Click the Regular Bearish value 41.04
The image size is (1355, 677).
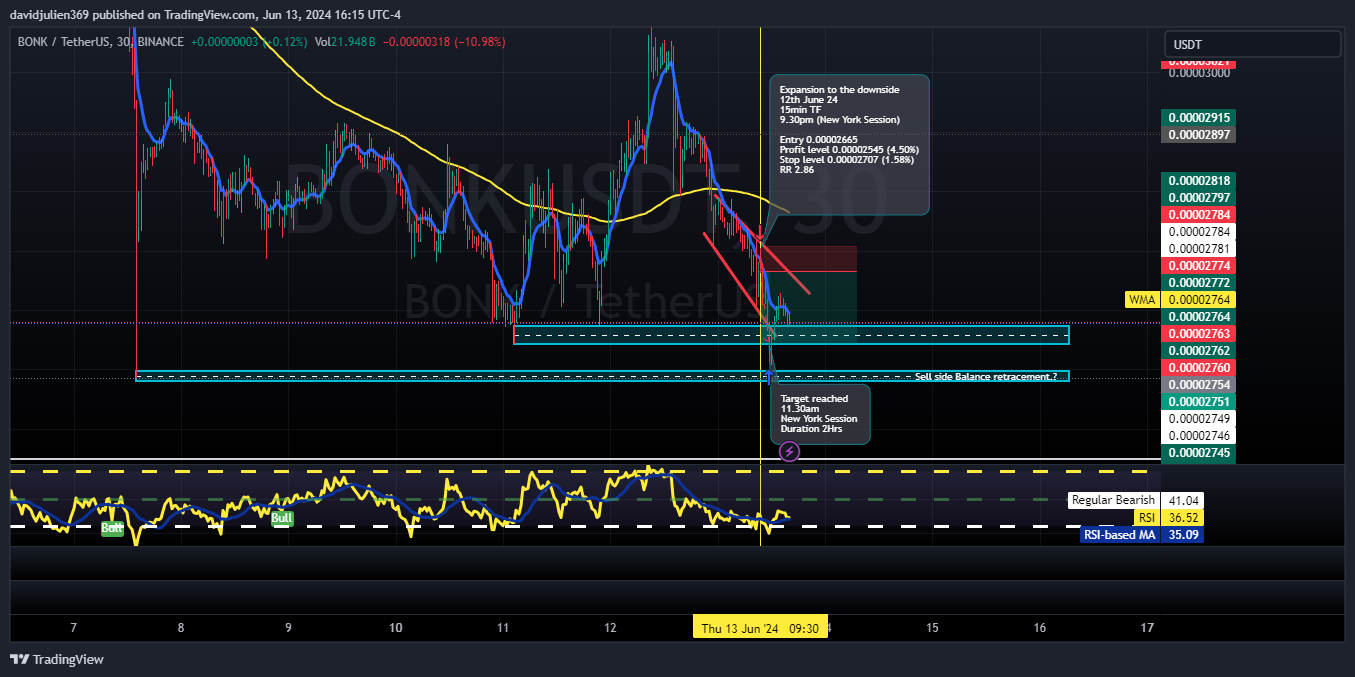click(x=1184, y=500)
